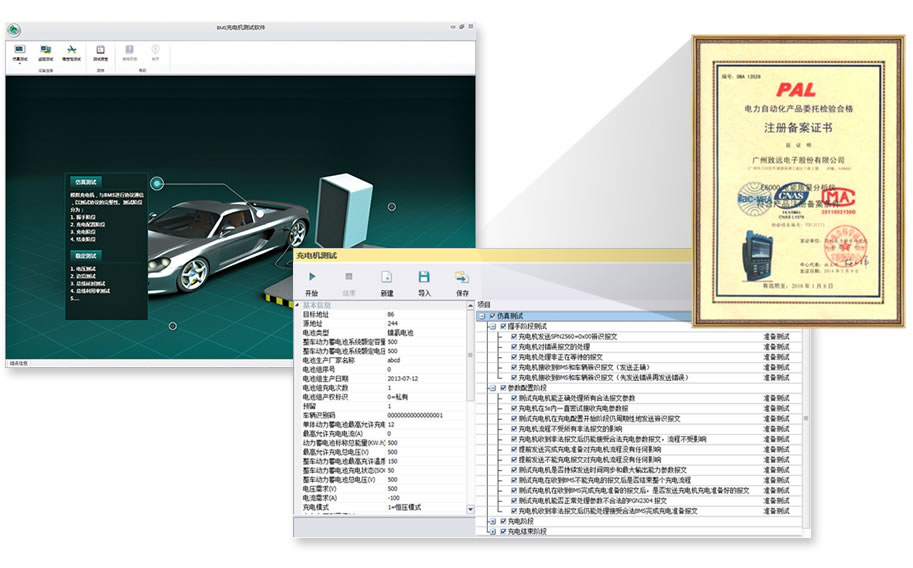This screenshot has width=913, height=568.
Task: Toggle the 充电机发送SPN2560=0x00辨识报文 checkbox
Action: click(x=514, y=337)
